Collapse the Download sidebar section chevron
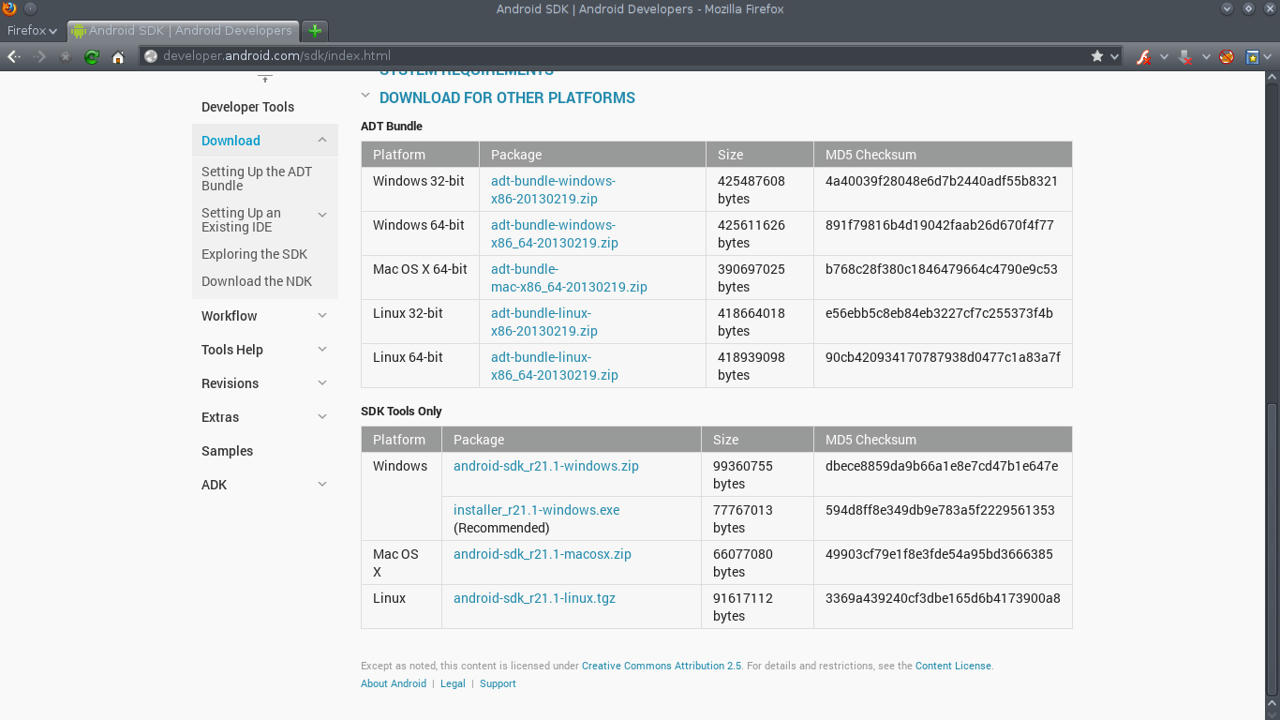1280x720 pixels. tap(322, 141)
